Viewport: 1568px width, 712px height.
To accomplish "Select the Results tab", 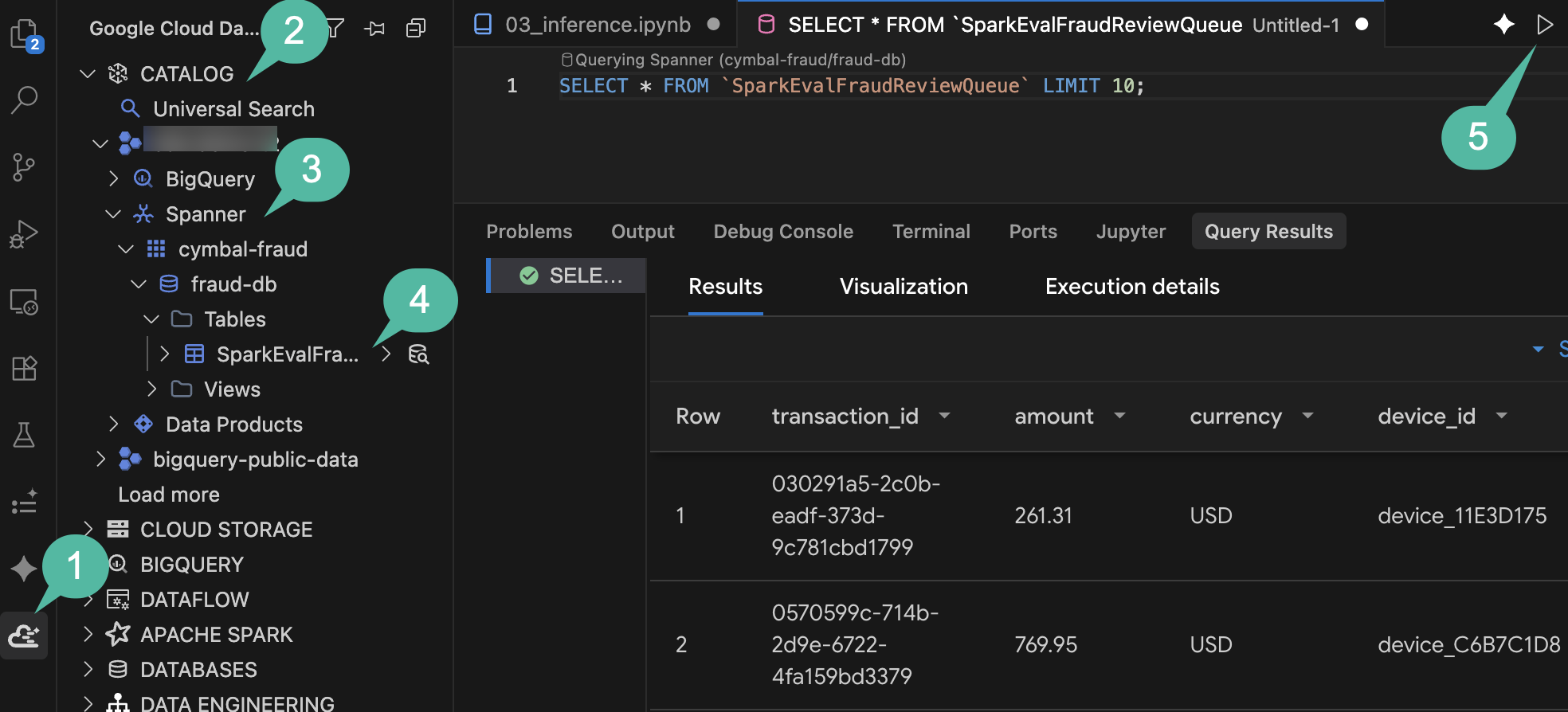I will point(726,287).
